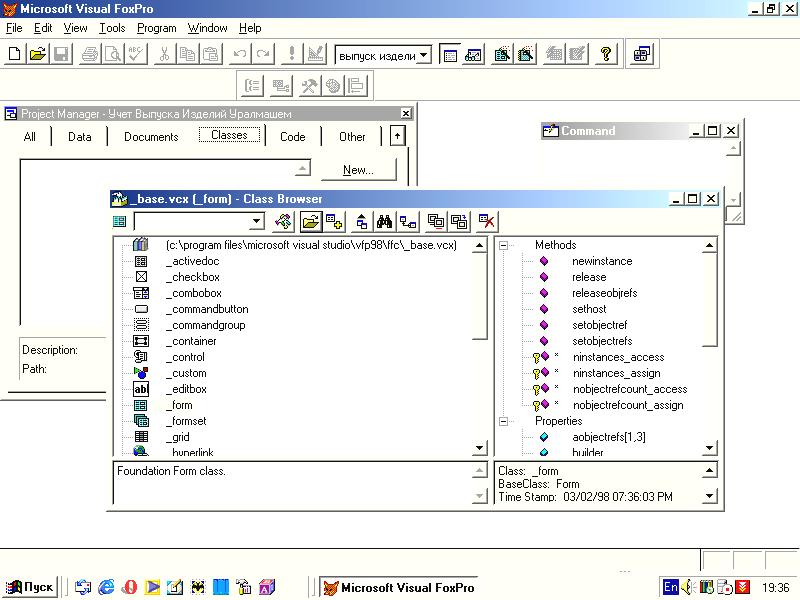The height and width of the screenshot is (600, 800).
Task: Switch to the Documents tab in Project Manager
Action: pyautogui.click(x=151, y=137)
